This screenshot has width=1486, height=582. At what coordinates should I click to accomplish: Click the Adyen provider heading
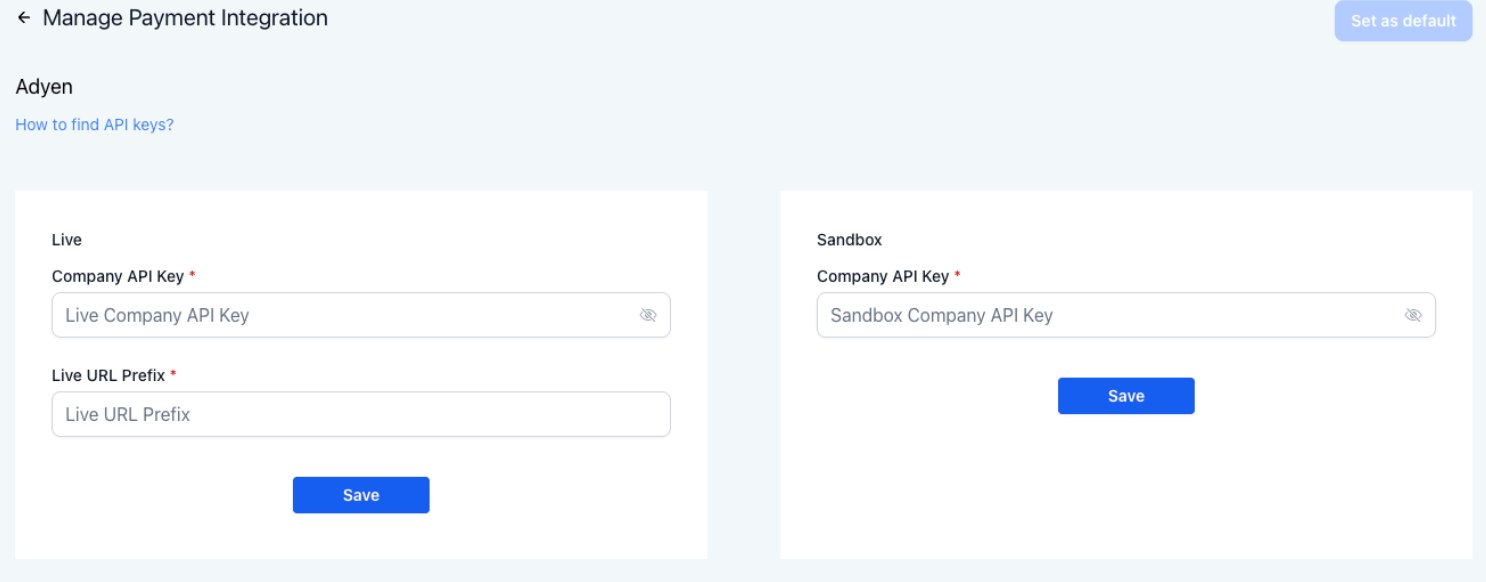(x=44, y=87)
